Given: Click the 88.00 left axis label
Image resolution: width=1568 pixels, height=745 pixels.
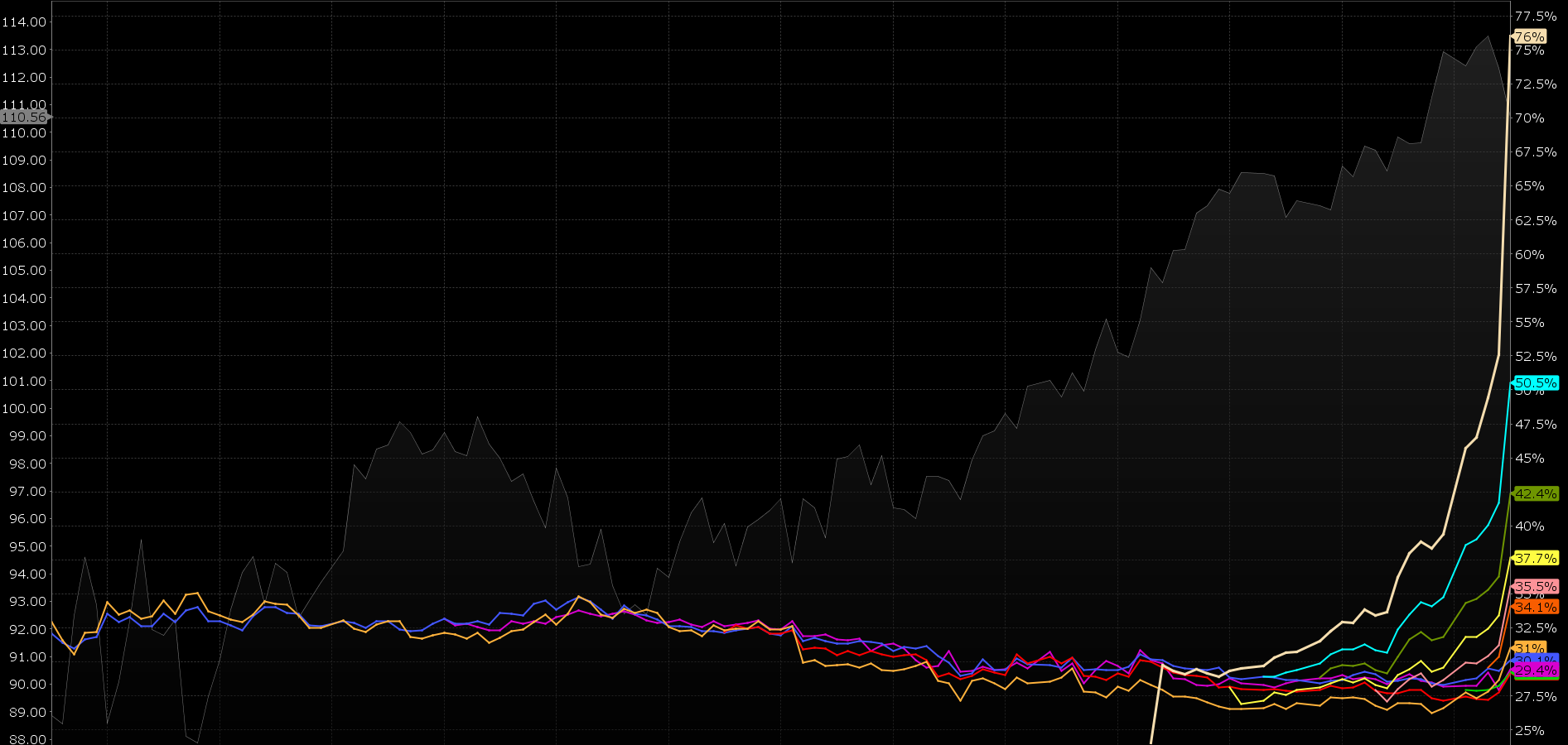Looking at the screenshot, I should coord(24,738).
